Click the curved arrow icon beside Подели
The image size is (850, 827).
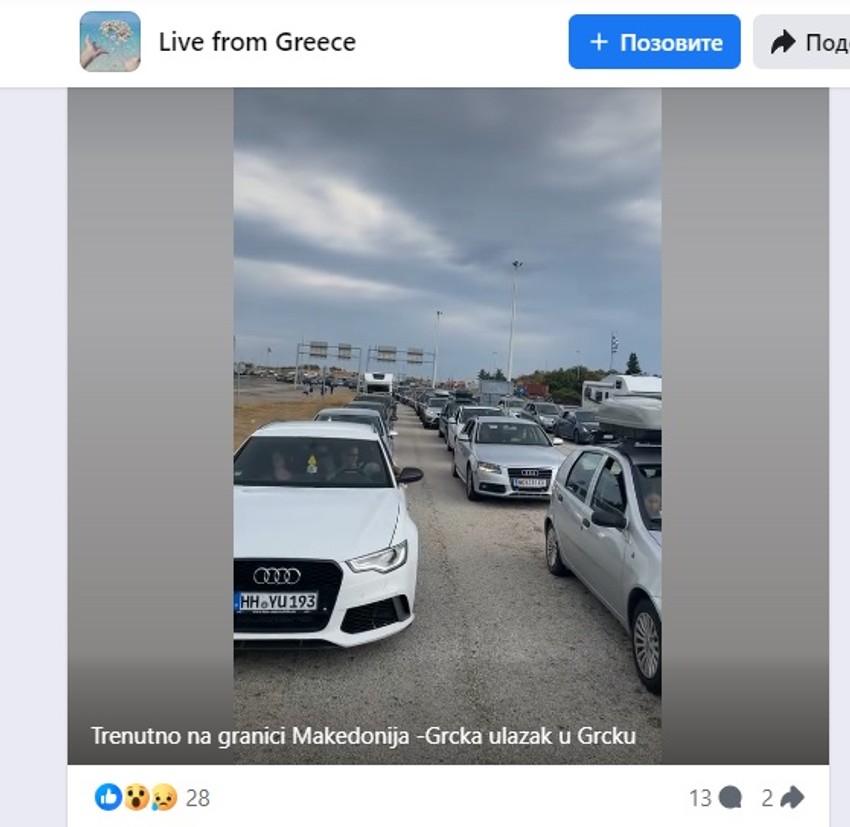click(783, 42)
